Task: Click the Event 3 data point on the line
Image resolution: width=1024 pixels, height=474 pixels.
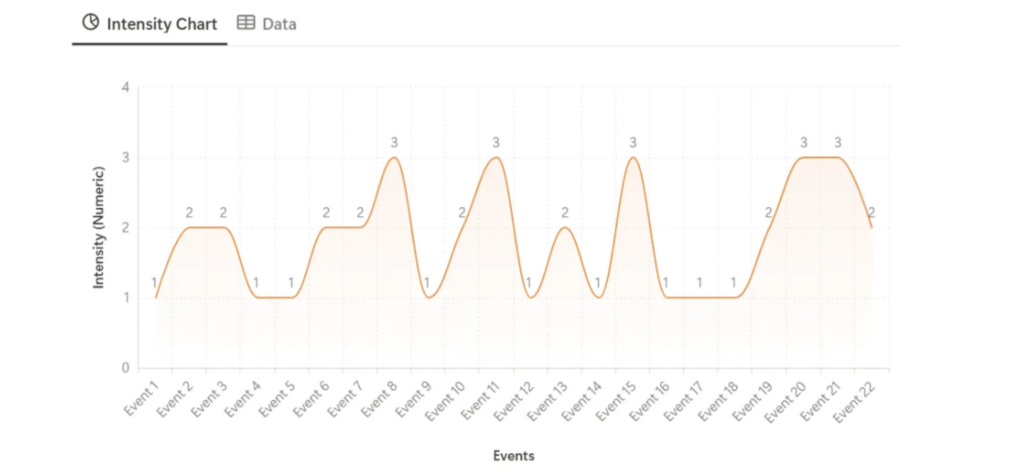Action: tap(224, 228)
